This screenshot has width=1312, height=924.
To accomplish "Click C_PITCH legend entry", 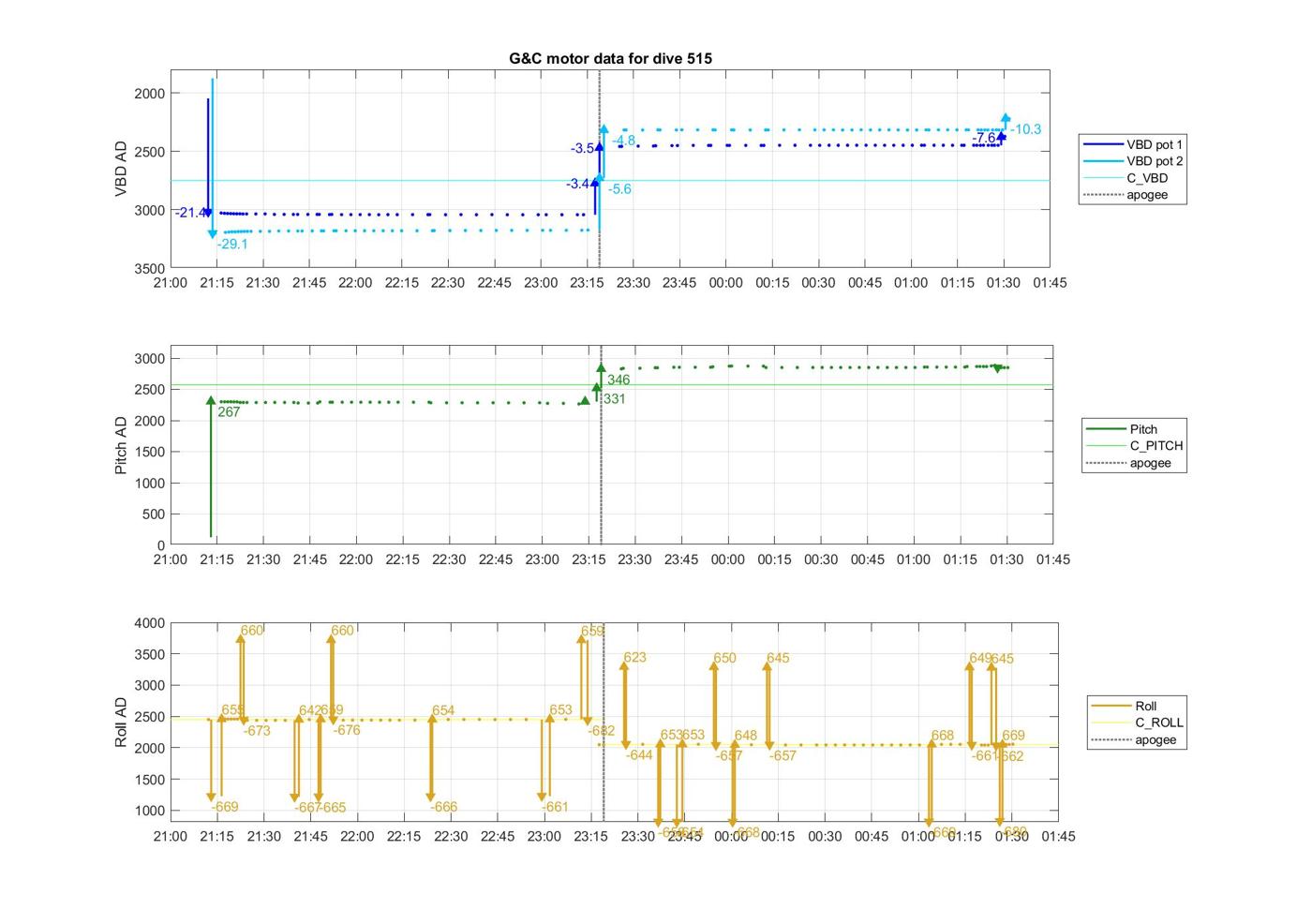I will click(1135, 446).
